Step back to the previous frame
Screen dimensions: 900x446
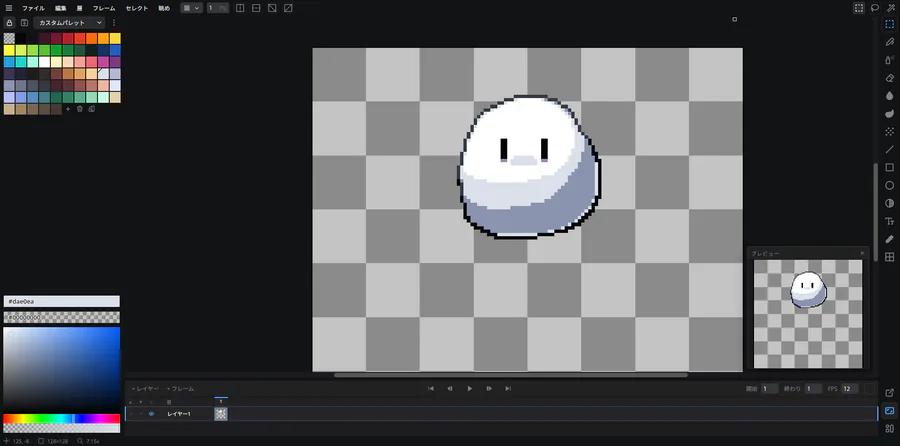click(450, 389)
